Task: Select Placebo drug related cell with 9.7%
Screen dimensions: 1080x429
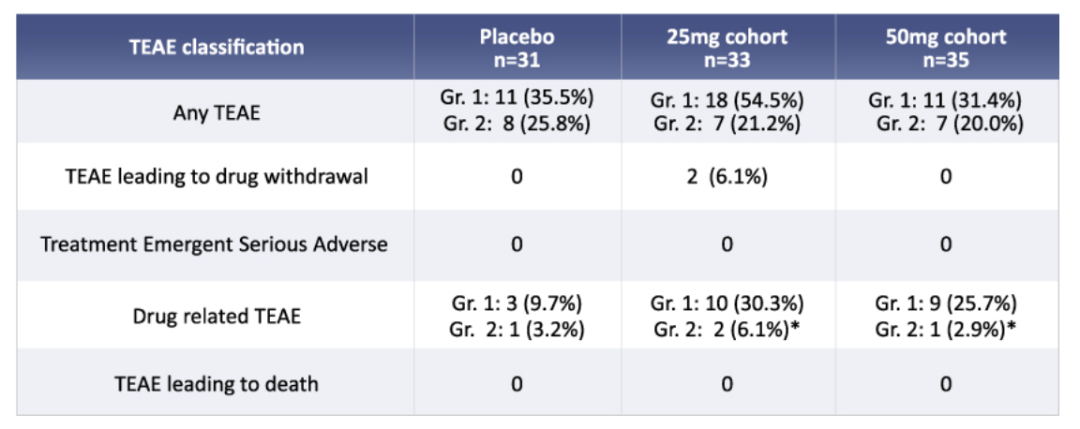Action: point(517,316)
